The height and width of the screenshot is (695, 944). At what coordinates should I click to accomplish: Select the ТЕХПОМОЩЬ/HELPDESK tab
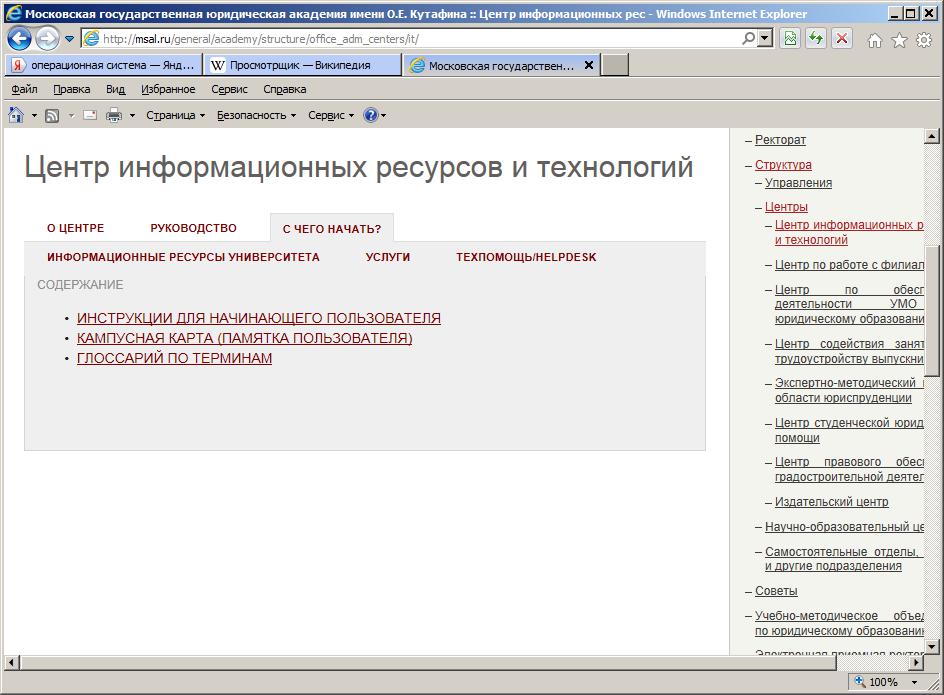coord(526,257)
